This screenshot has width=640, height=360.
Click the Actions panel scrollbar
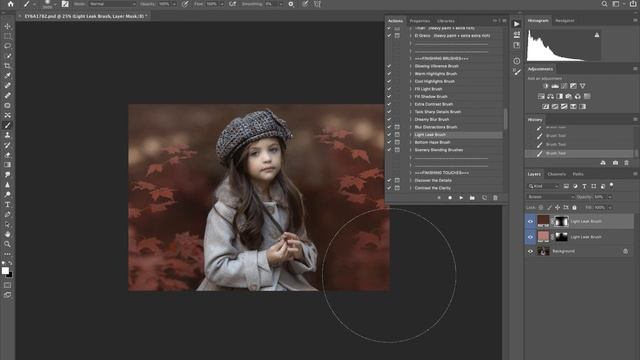(x=505, y=118)
